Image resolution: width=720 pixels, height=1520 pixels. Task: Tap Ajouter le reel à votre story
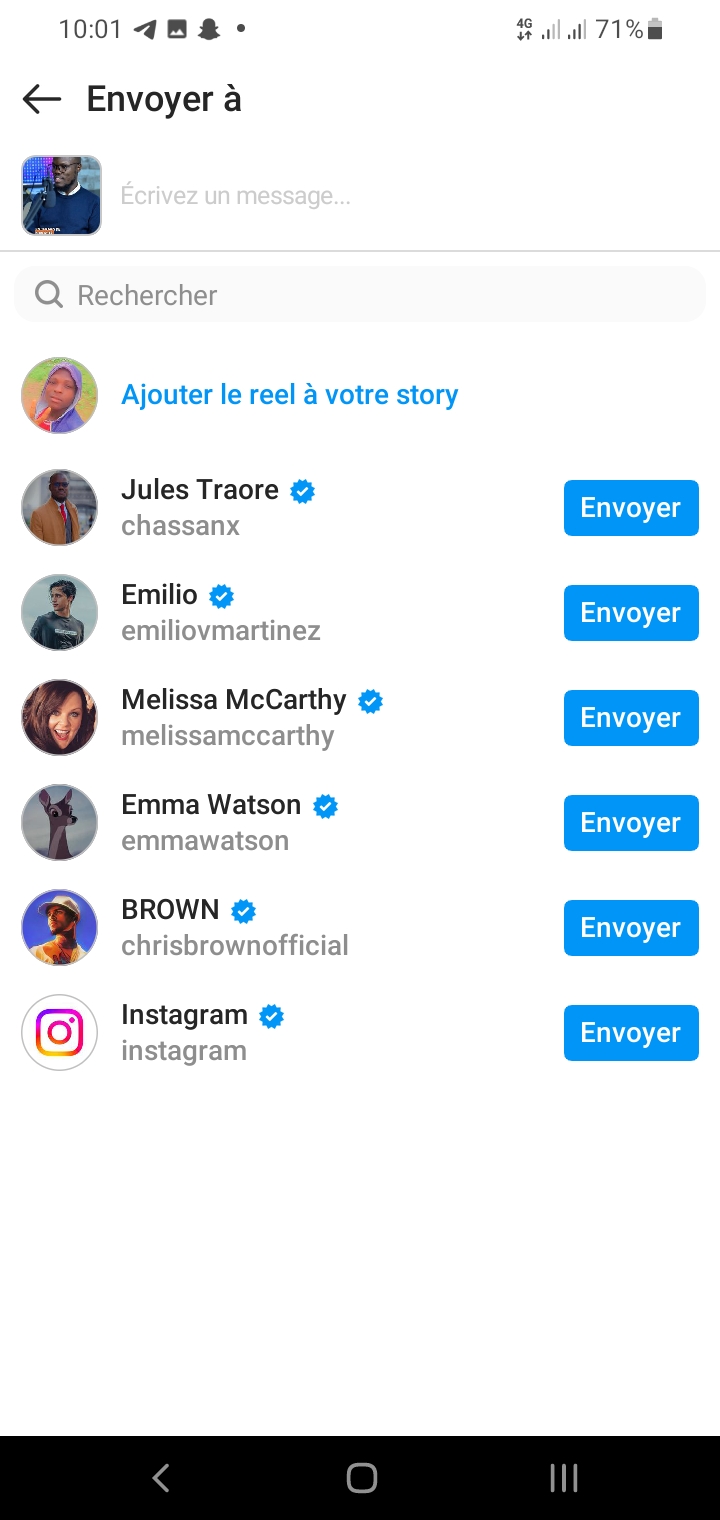pyautogui.click(x=290, y=395)
